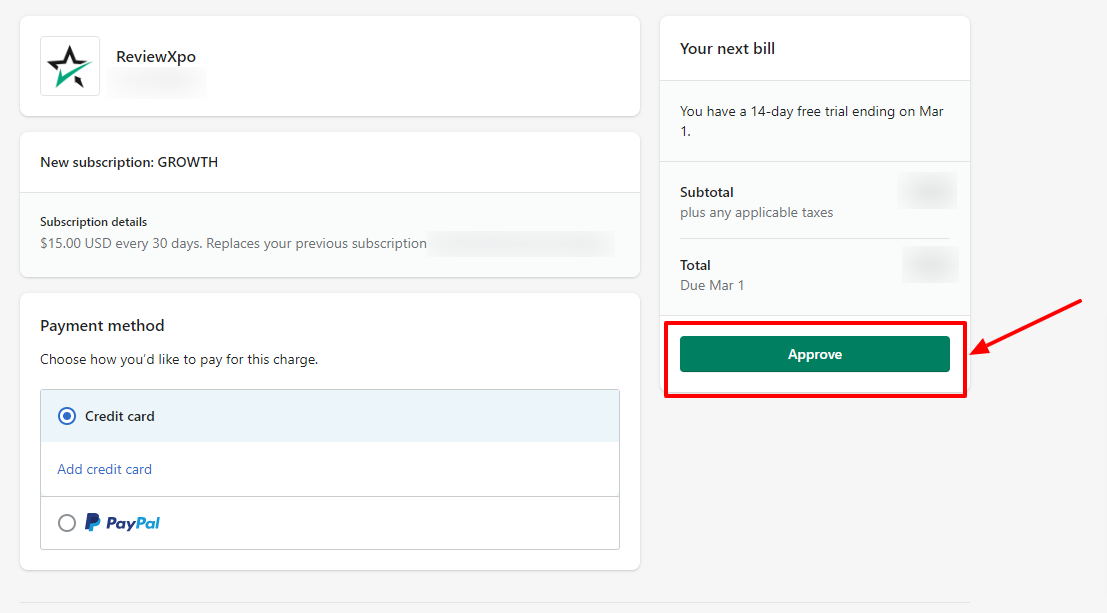Click the Your next bill heading
Viewport: 1107px width, 613px height.
[727, 48]
